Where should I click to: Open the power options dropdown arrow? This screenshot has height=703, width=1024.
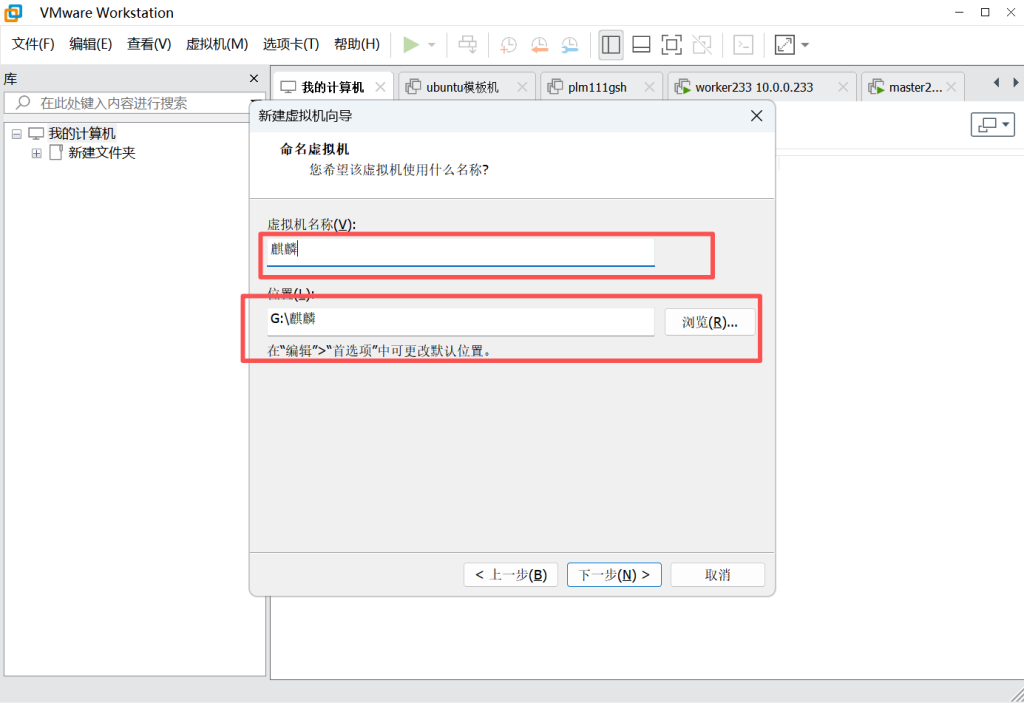[432, 45]
